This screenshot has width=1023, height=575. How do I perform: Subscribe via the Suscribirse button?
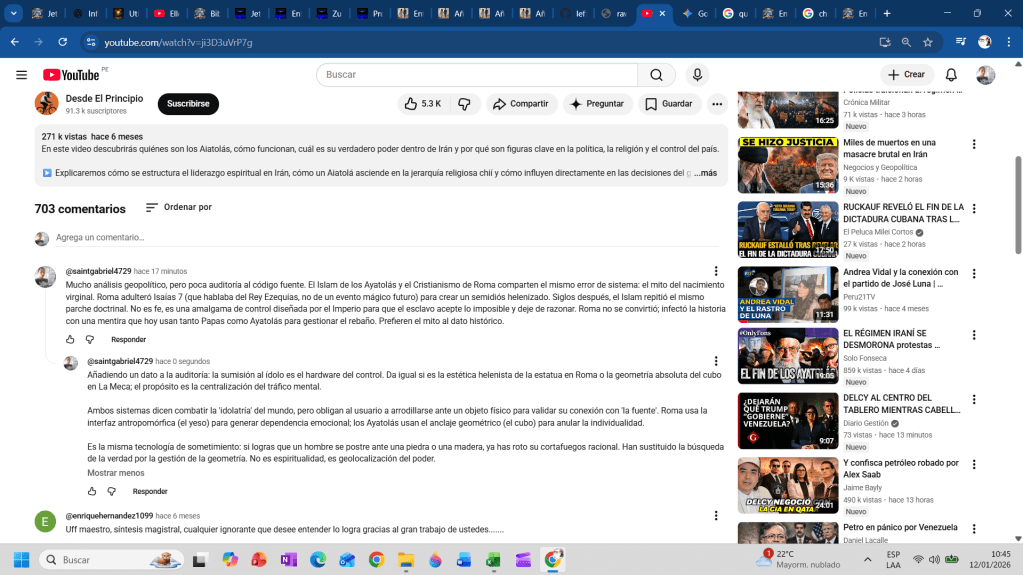point(188,104)
